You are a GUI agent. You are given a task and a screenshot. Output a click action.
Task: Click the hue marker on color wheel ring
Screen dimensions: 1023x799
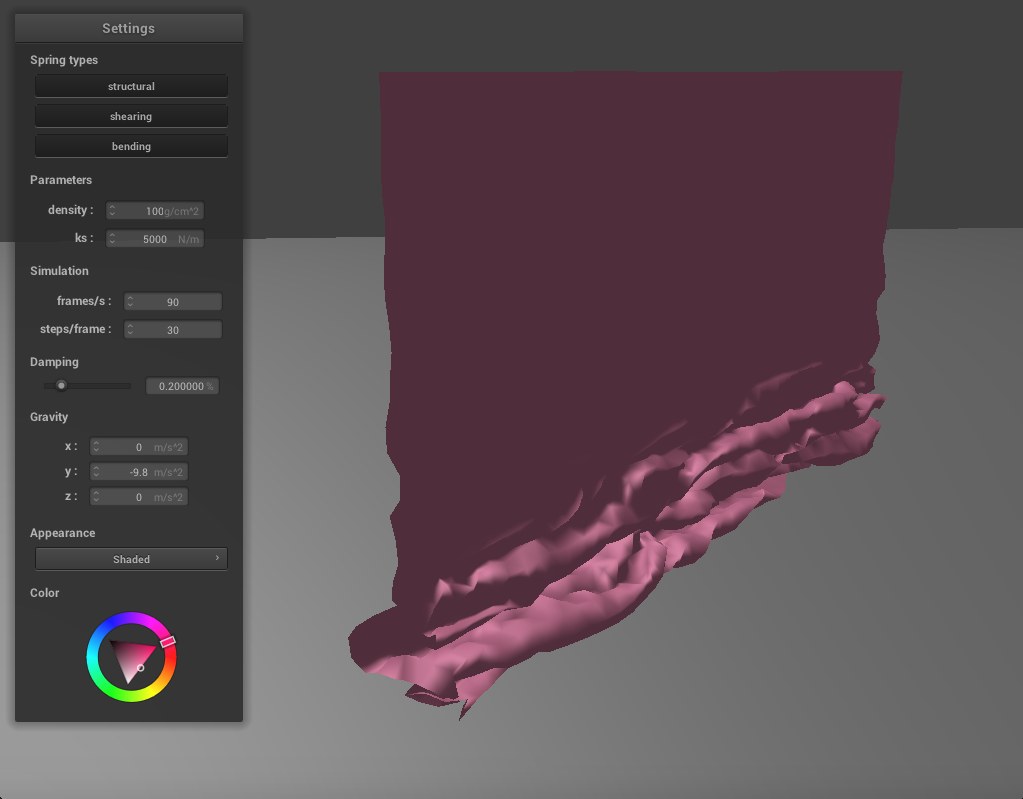tap(168, 641)
